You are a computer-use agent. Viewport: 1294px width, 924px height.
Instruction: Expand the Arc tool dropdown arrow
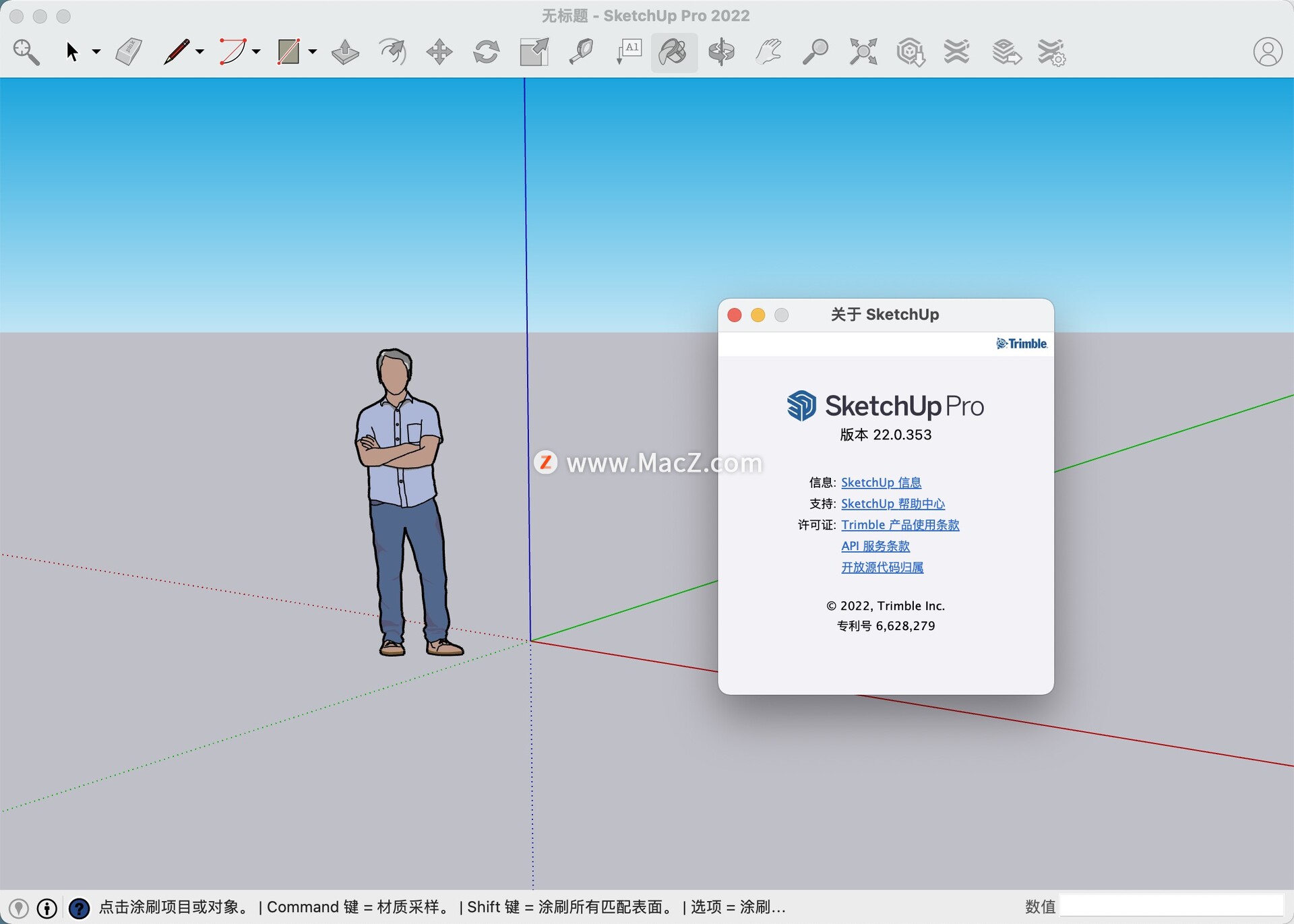pyautogui.click(x=257, y=52)
